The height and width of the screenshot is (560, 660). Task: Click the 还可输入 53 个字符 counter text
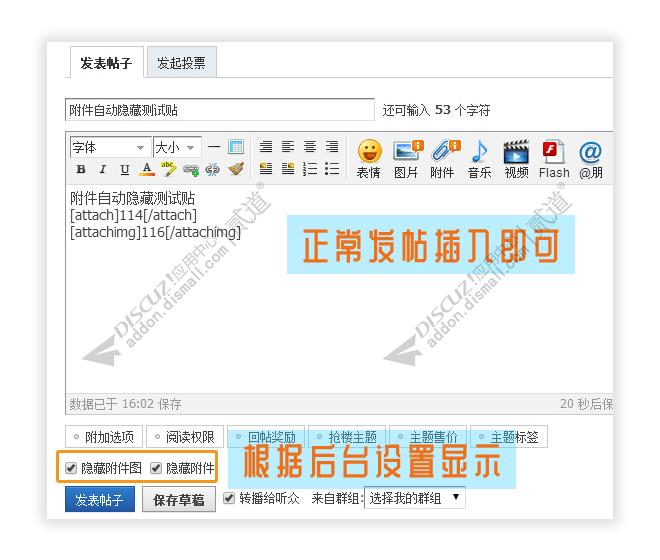click(x=436, y=110)
